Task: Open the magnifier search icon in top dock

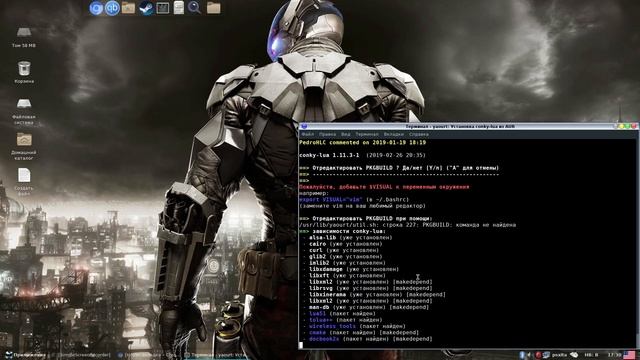Action: coord(195,8)
